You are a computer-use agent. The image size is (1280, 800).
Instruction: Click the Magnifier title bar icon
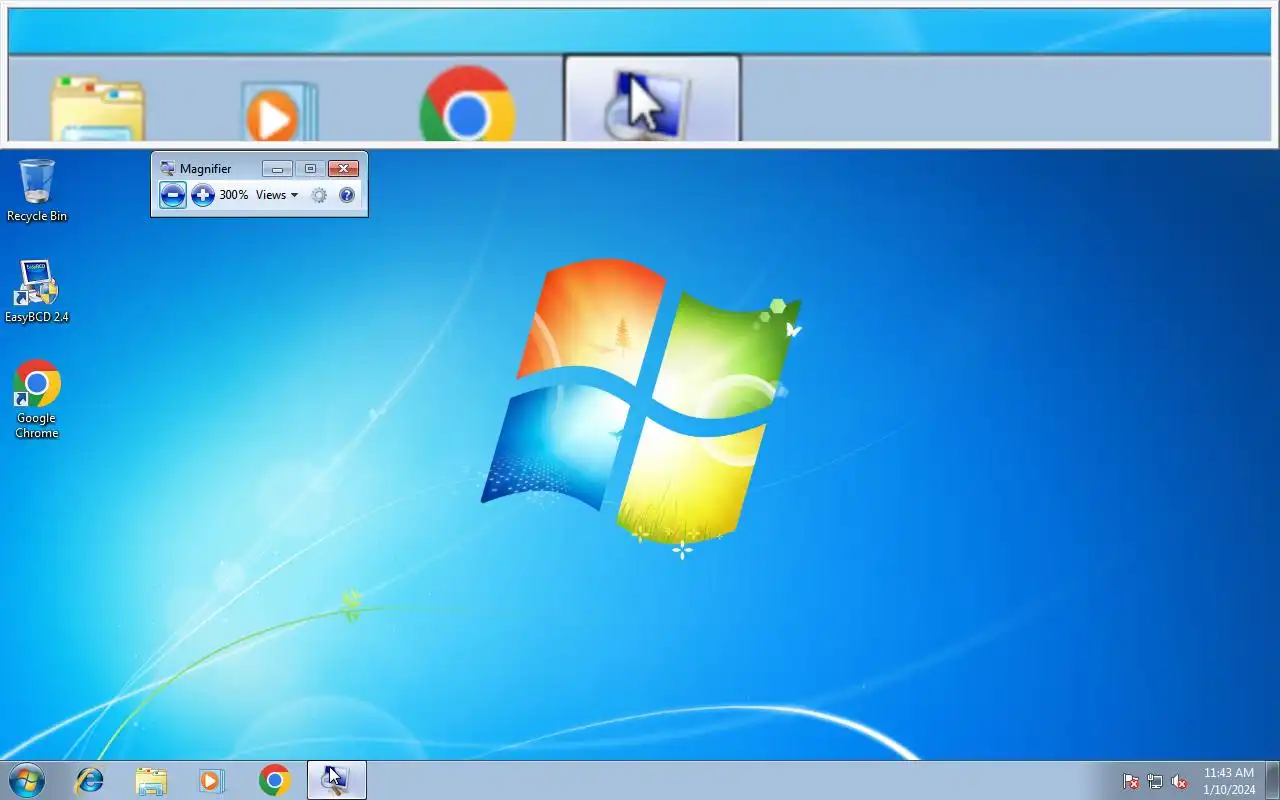pyautogui.click(x=167, y=169)
